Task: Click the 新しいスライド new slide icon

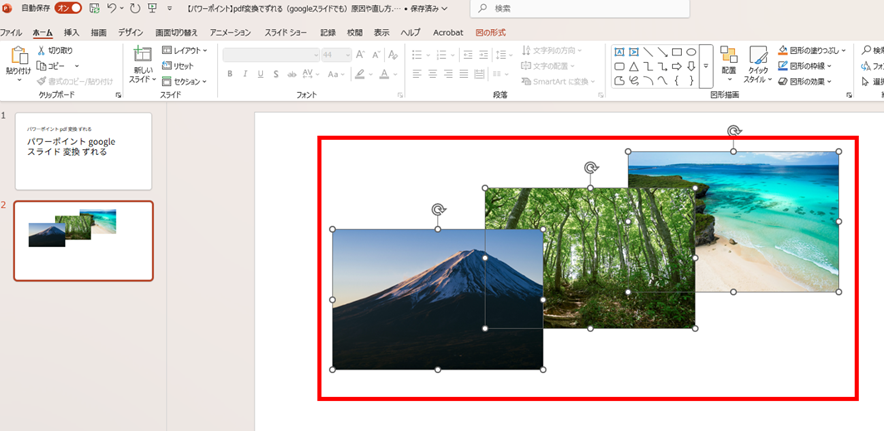Action: (143, 56)
